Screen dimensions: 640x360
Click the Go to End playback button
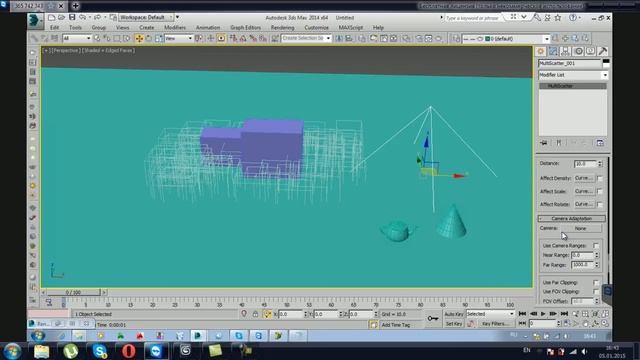(564, 314)
